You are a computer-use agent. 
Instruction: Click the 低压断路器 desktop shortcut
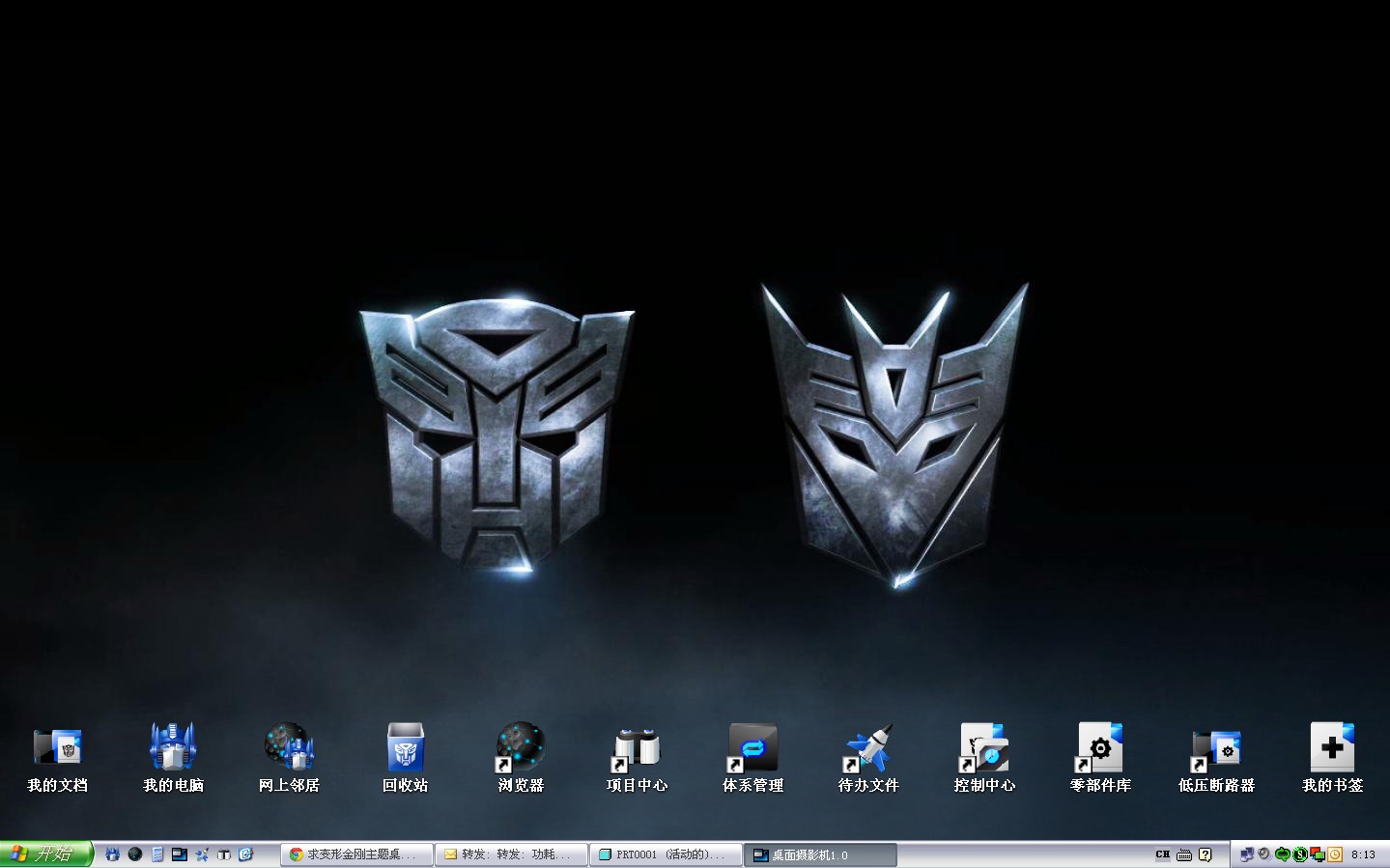[1216, 748]
